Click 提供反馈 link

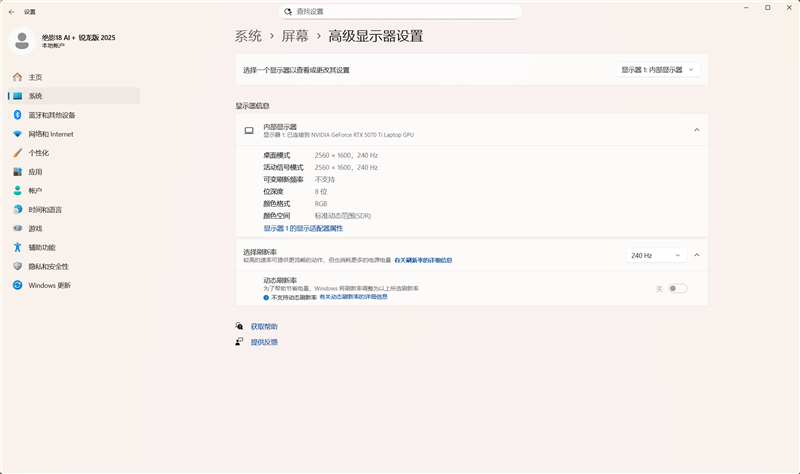[264, 342]
